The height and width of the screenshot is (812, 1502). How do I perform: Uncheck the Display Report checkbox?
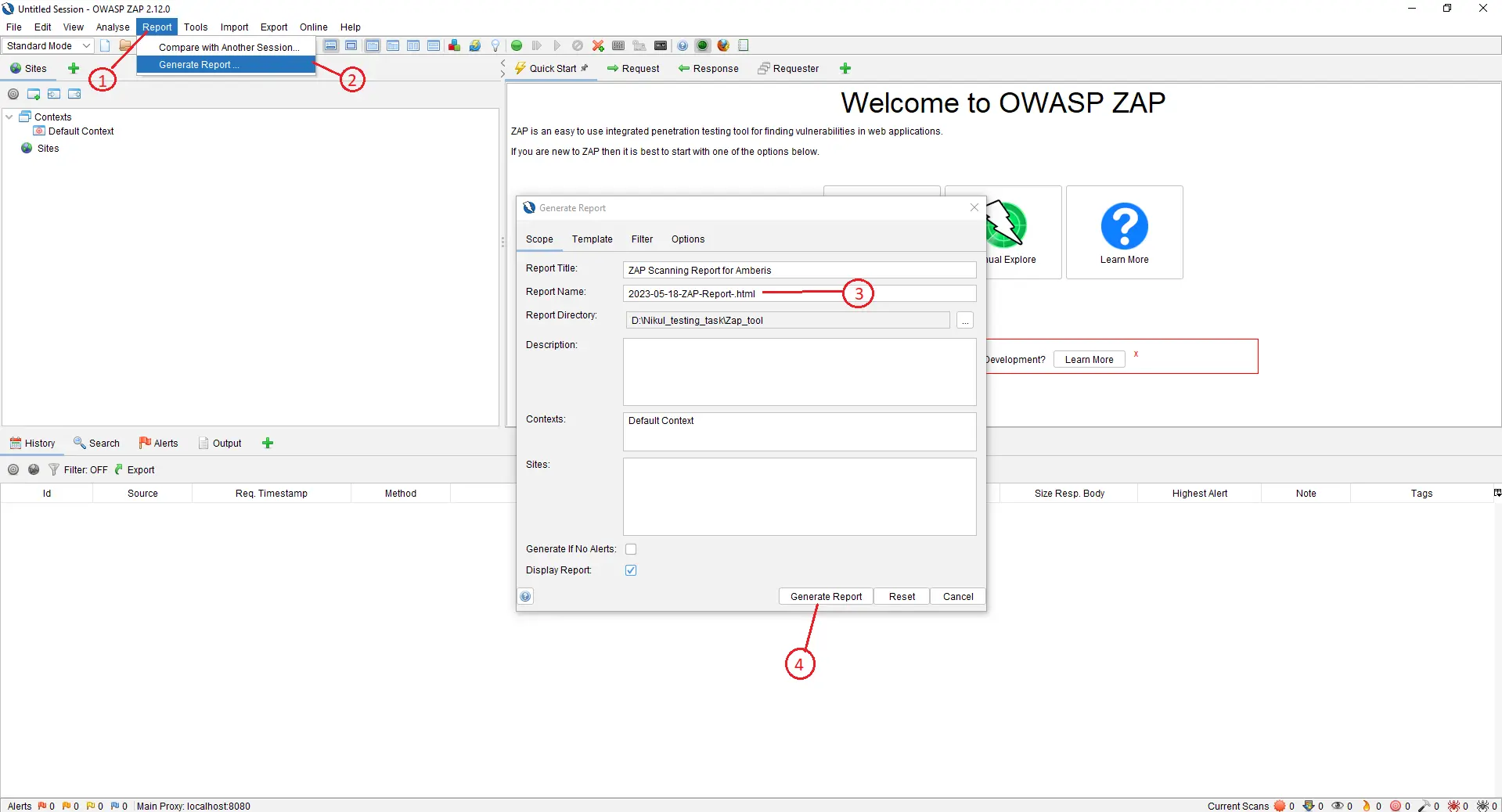point(631,570)
